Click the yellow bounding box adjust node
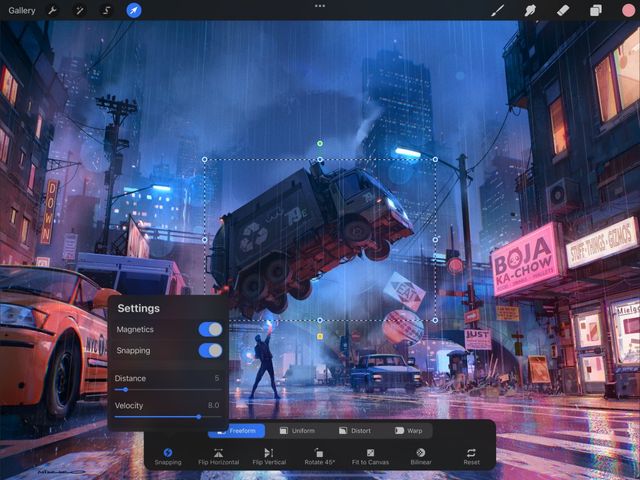Image resolution: width=640 pixels, height=480 pixels. tap(320, 336)
